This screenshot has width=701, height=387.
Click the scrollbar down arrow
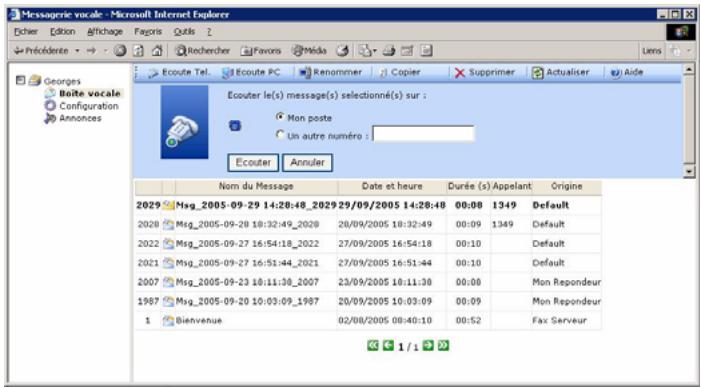[689, 172]
